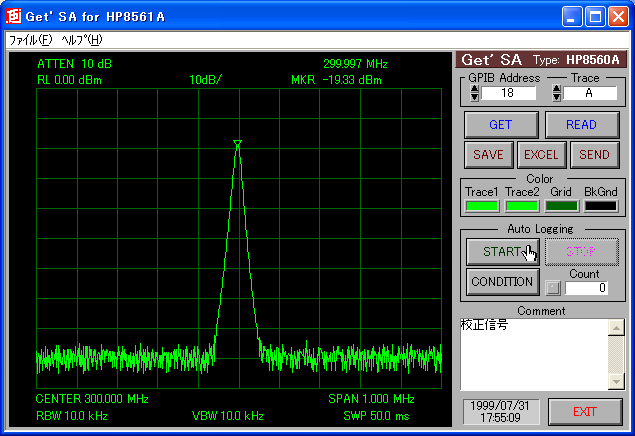This screenshot has width=635, height=436.
Task: Click the GPIB Address value field
Action: point(510,93)
